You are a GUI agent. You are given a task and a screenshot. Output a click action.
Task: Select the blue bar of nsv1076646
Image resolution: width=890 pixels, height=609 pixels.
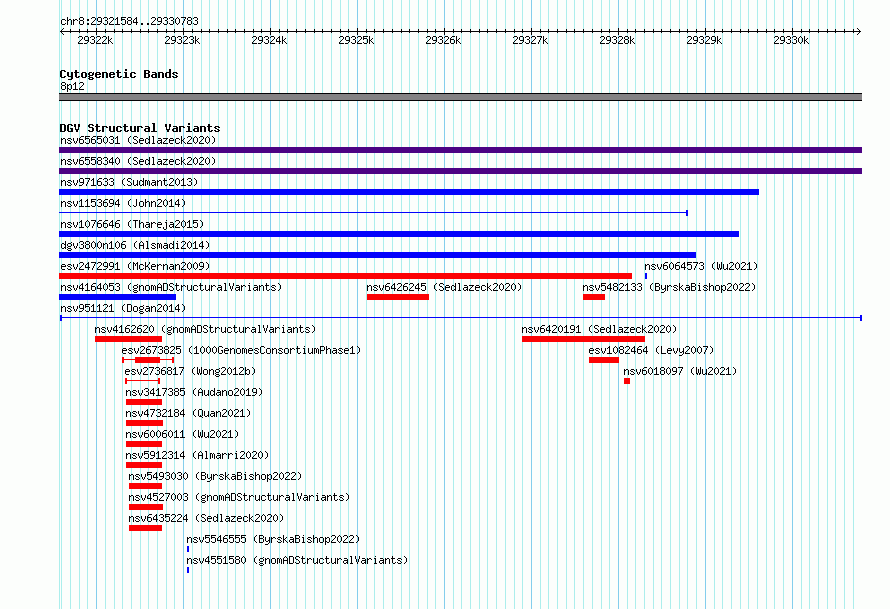click(x=399, y=234)
